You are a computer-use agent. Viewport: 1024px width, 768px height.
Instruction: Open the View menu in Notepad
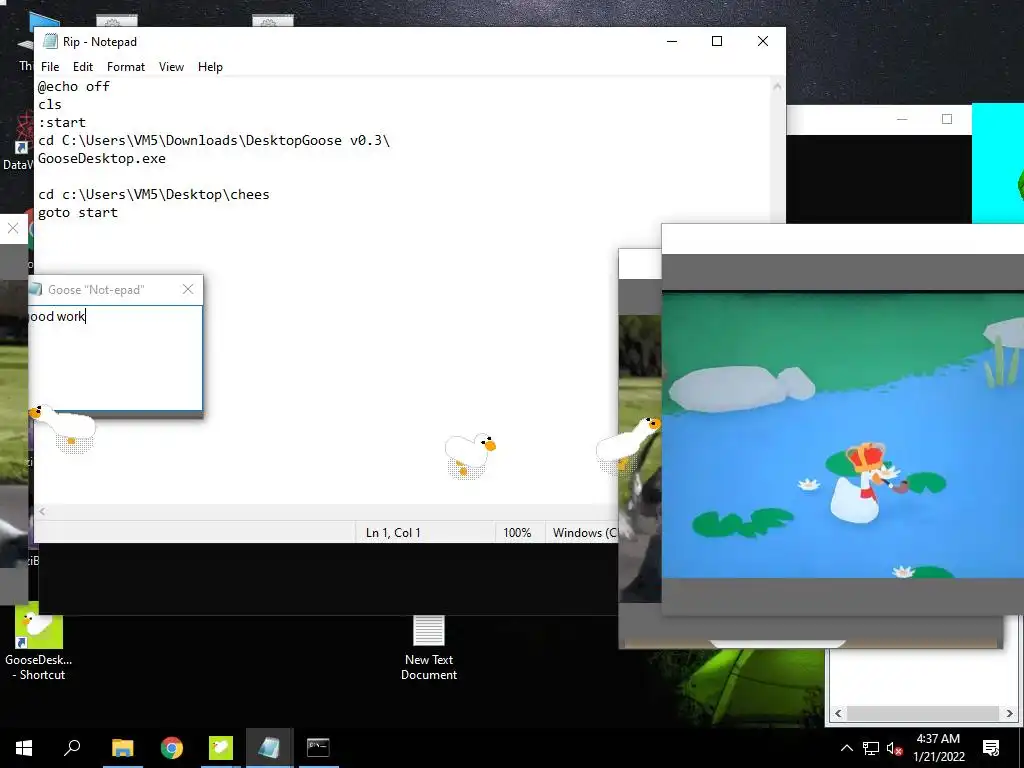[x=171, y=67]
